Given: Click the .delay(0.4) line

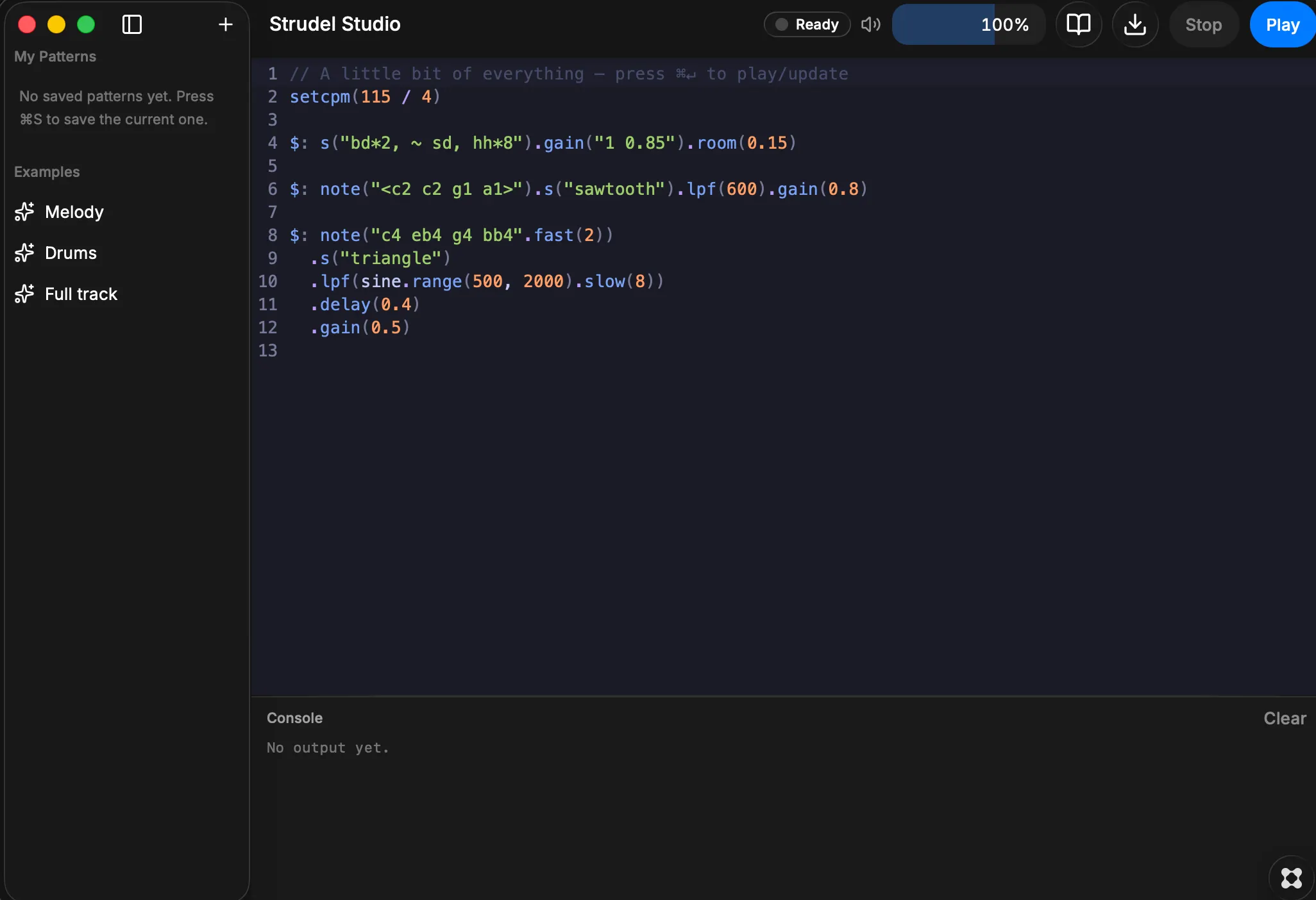Looking at the screenshot, I should (365, 304).
